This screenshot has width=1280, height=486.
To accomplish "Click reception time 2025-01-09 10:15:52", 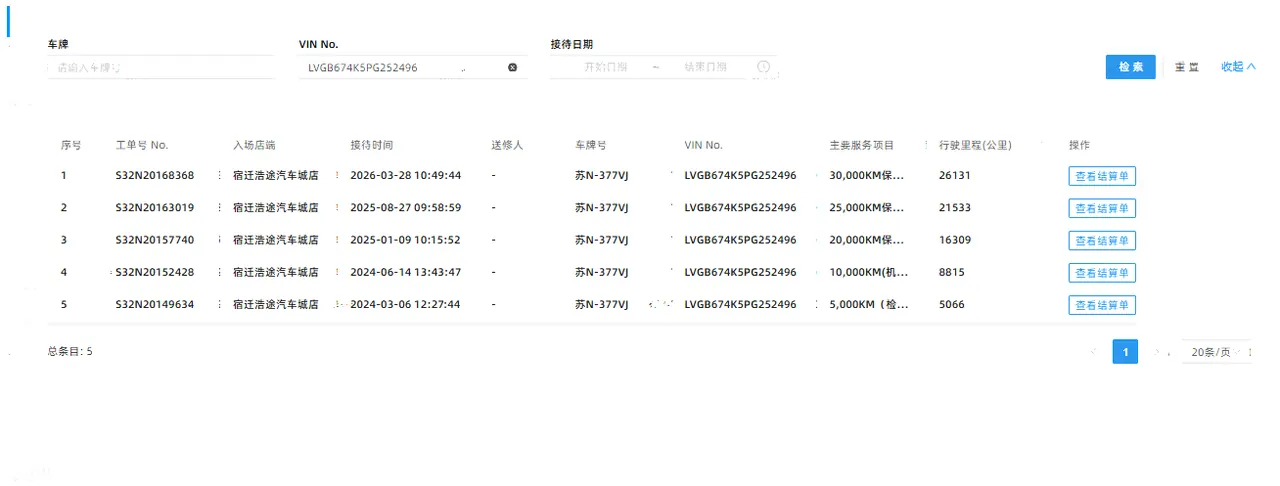I will (x=405, y=240).
